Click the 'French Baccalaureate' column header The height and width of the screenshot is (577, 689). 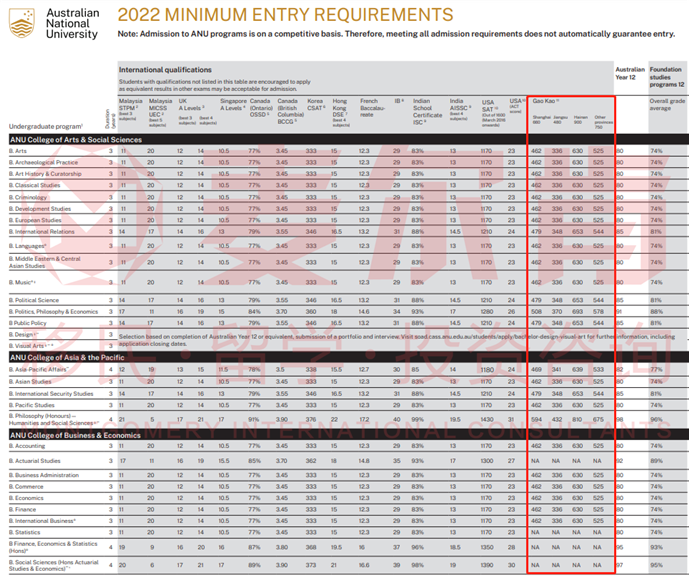[372, 108]
